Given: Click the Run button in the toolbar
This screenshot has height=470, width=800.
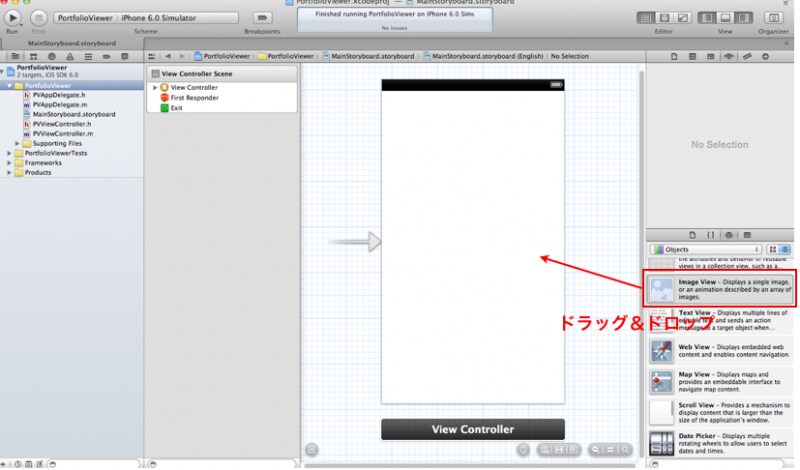Looking at the screenshot, I should click(x=12, y=18).
